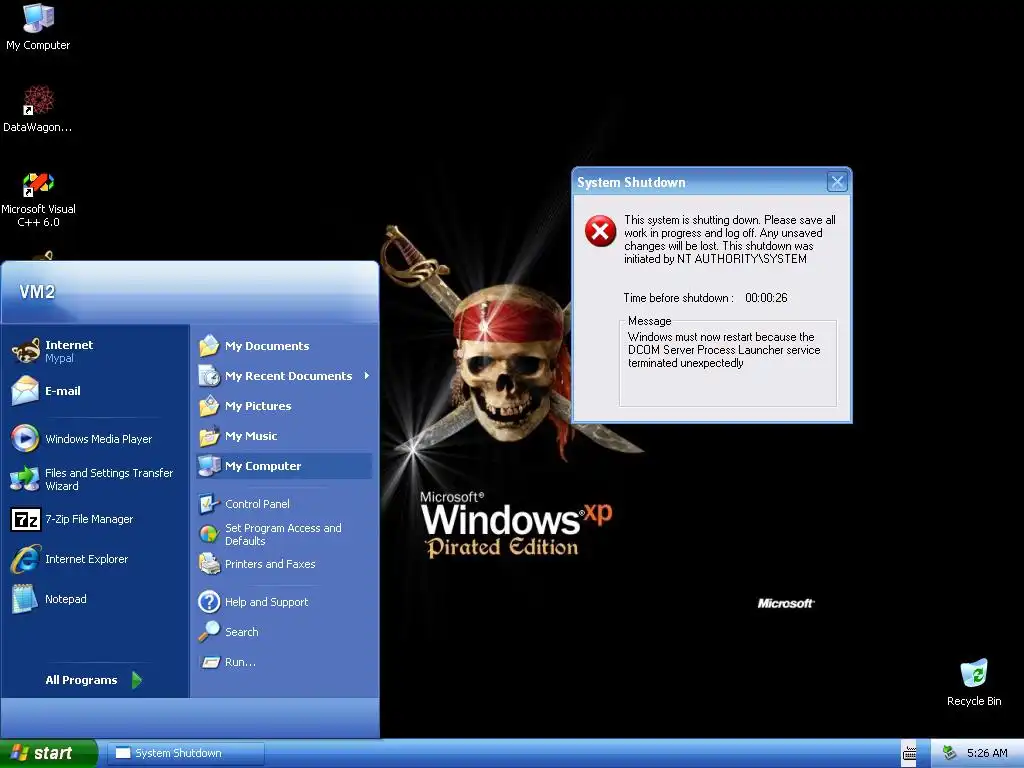Screen dimensions: 1024x768
Task: Expand My Recent Documents submenu arrow
Action: coord(367,376)
